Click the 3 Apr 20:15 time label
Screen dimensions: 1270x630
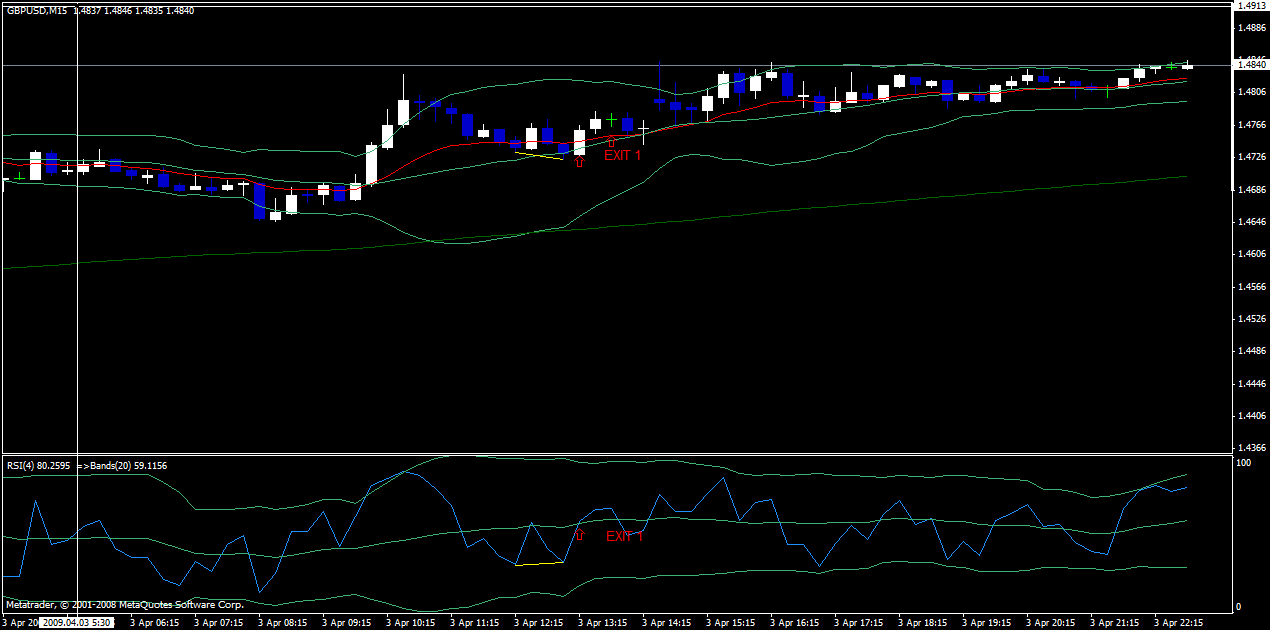click(x=1051, y=622)
